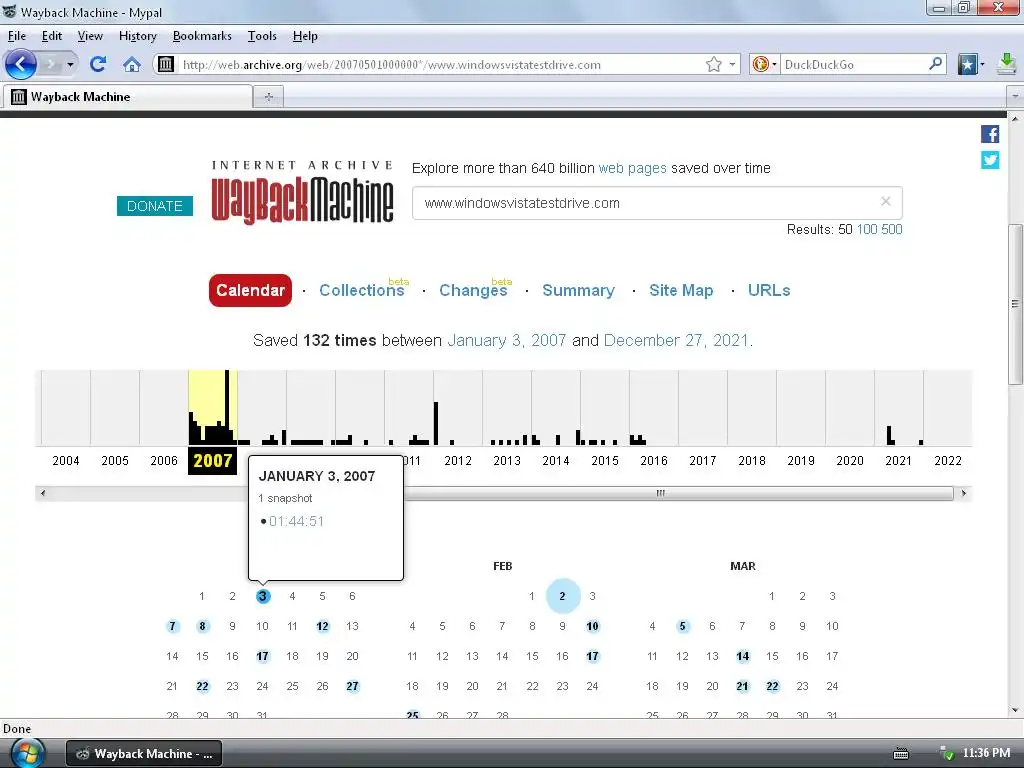This screenshot has width=1024, height=768.
Task: Expand the back/forward history dropdown arrow
Action: (70, 65)
